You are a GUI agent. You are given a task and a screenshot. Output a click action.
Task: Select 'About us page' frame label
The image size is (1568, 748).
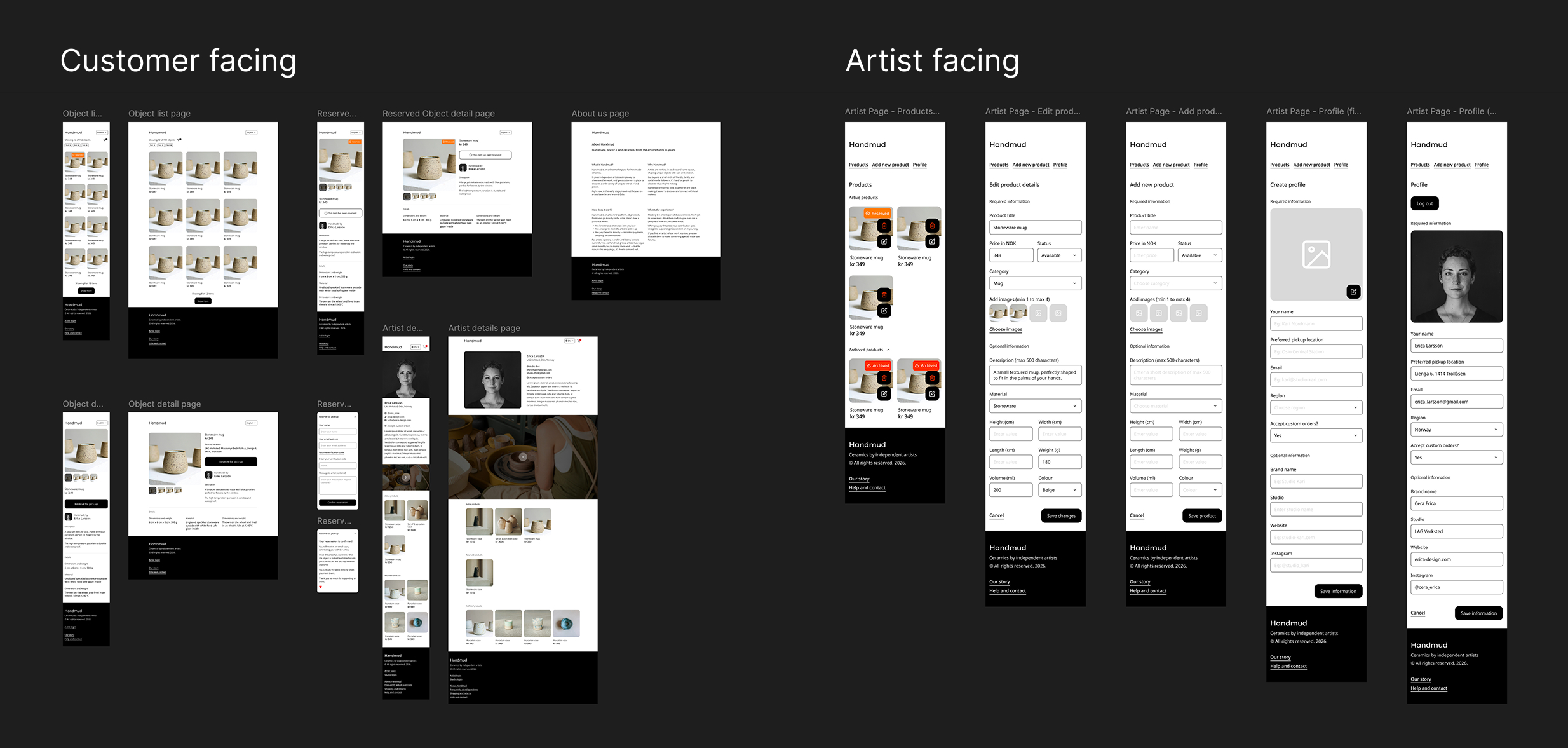point(600,114)
